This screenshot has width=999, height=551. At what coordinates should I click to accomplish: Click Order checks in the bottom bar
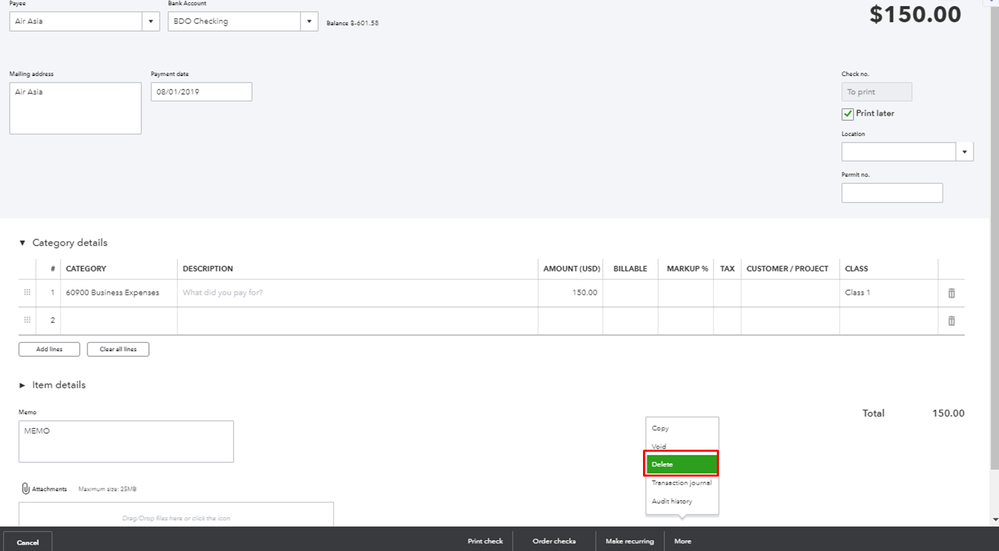(x=554, y=541)
